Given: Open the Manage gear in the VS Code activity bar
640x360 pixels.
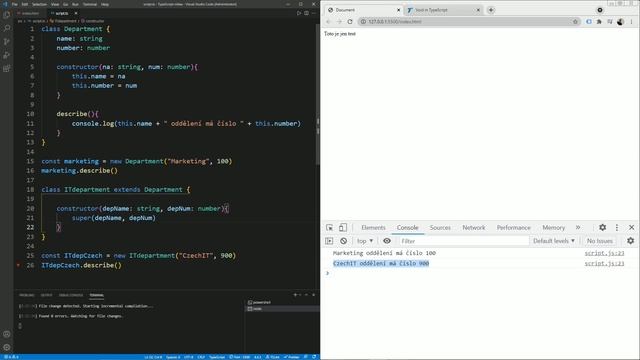Looking at the screenshot, I should (7, 347).
